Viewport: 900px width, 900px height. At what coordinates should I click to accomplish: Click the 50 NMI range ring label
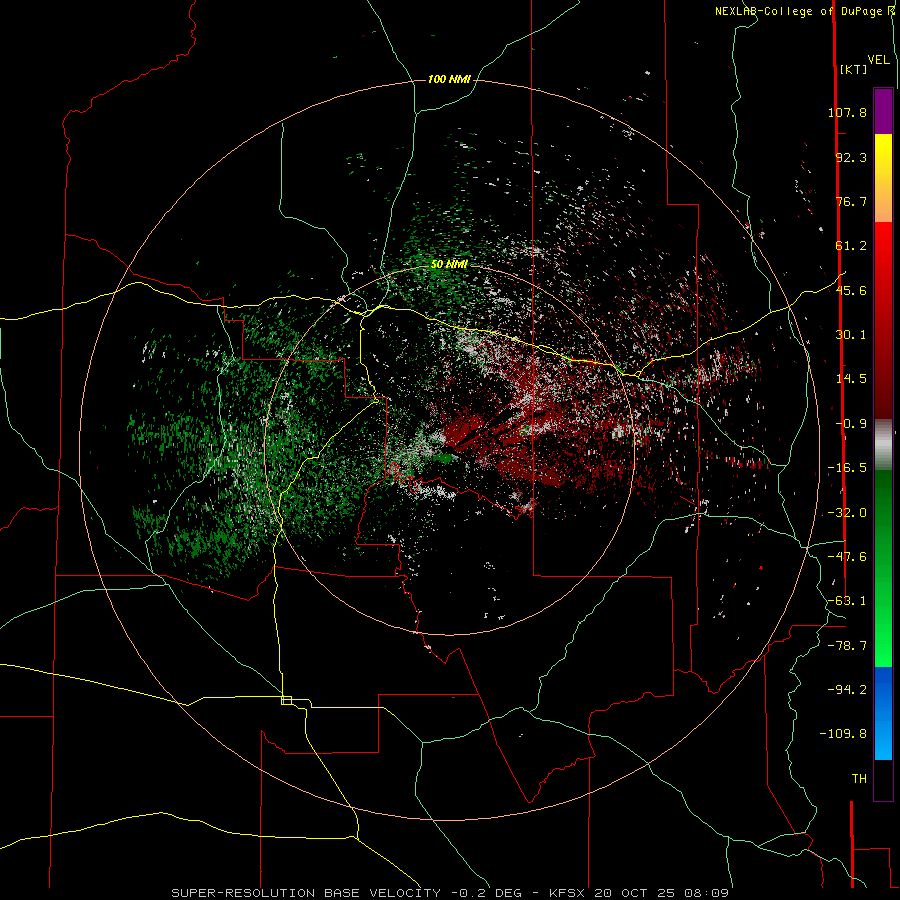pos(449,264)
